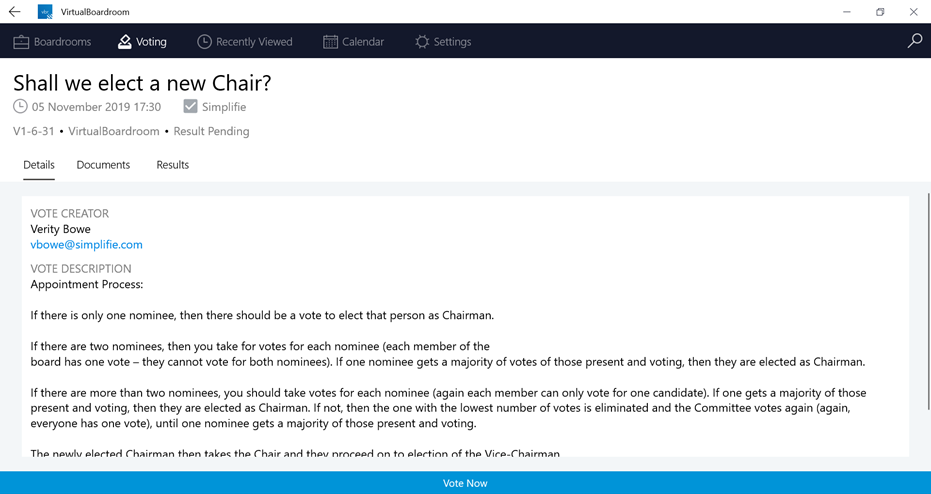The image size is (931, 494).
Task: Open Recently Viewed clock icon
Action: click(x=204, y=42)
